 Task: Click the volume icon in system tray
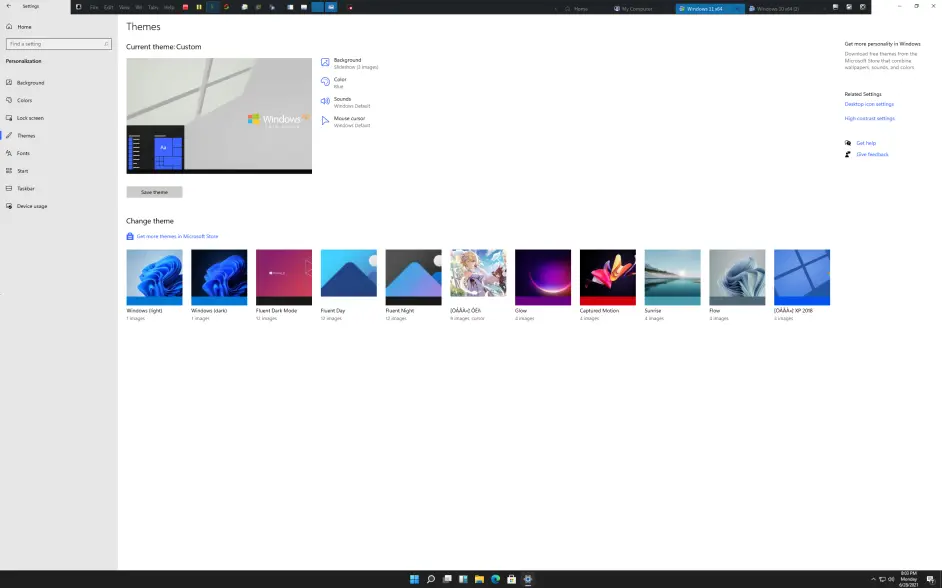(891, 580)
